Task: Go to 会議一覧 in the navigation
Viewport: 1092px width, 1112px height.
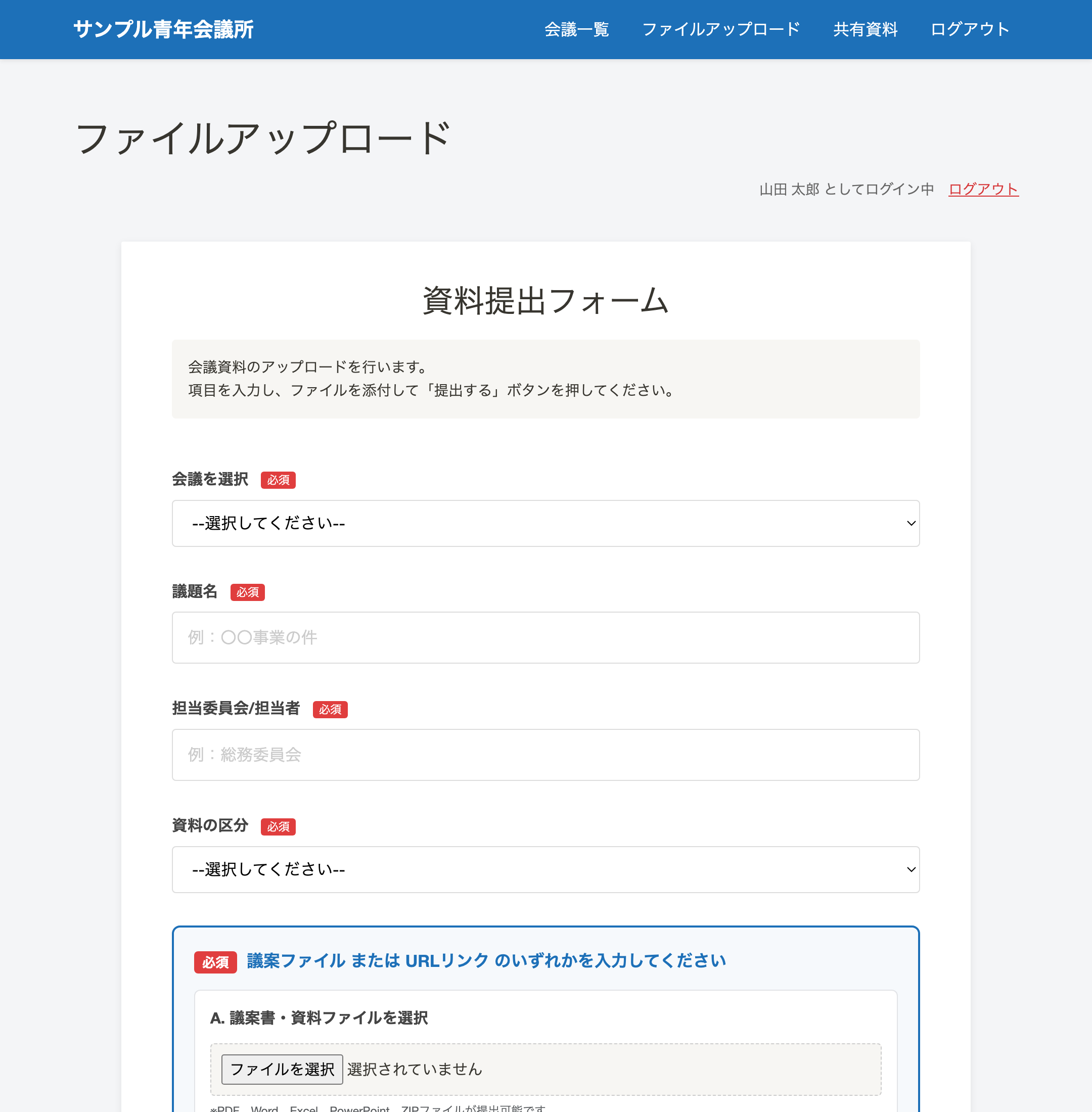Action: 576,29
